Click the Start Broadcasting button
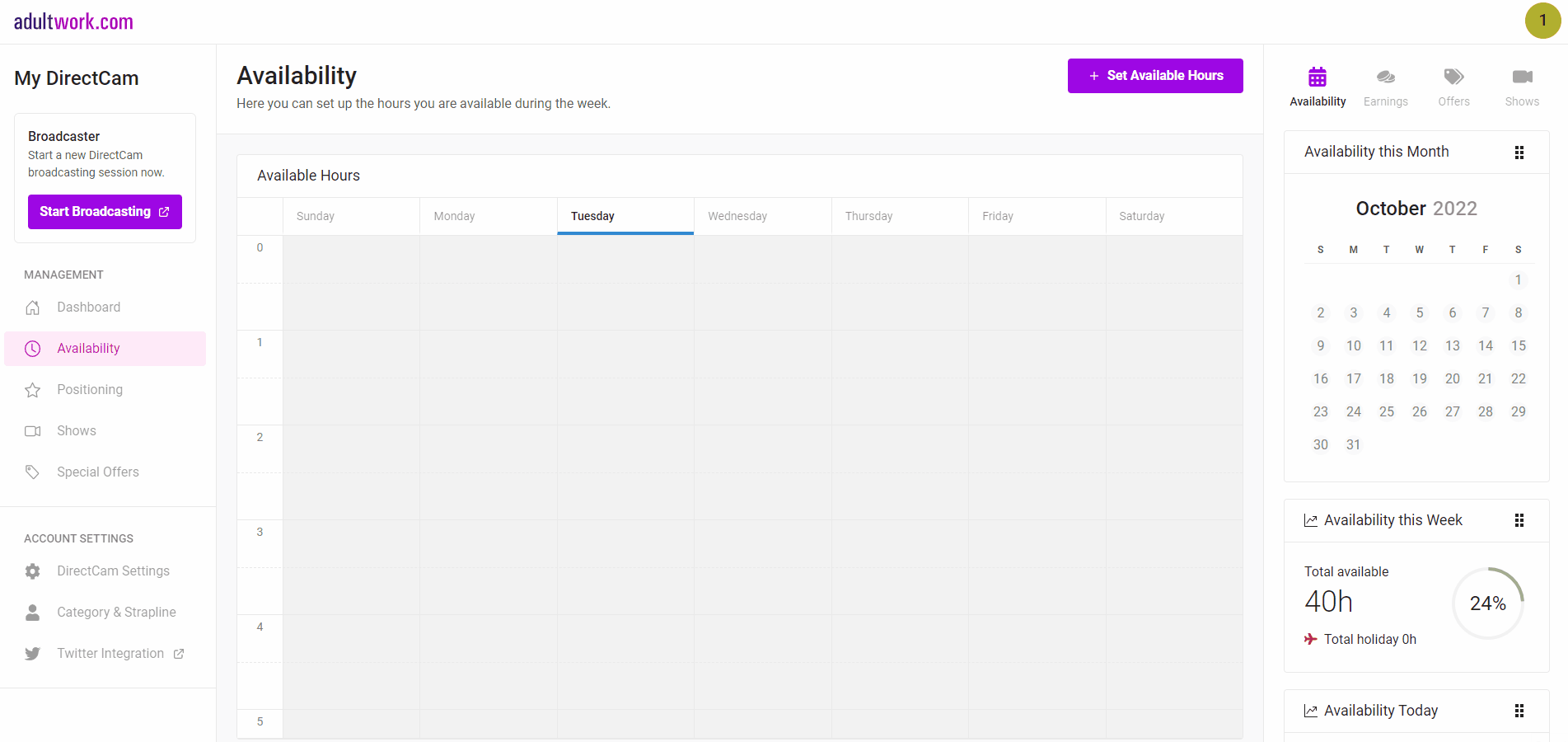Image resolution: width=1568 pixels, height=742 pixels. point(105,212)
